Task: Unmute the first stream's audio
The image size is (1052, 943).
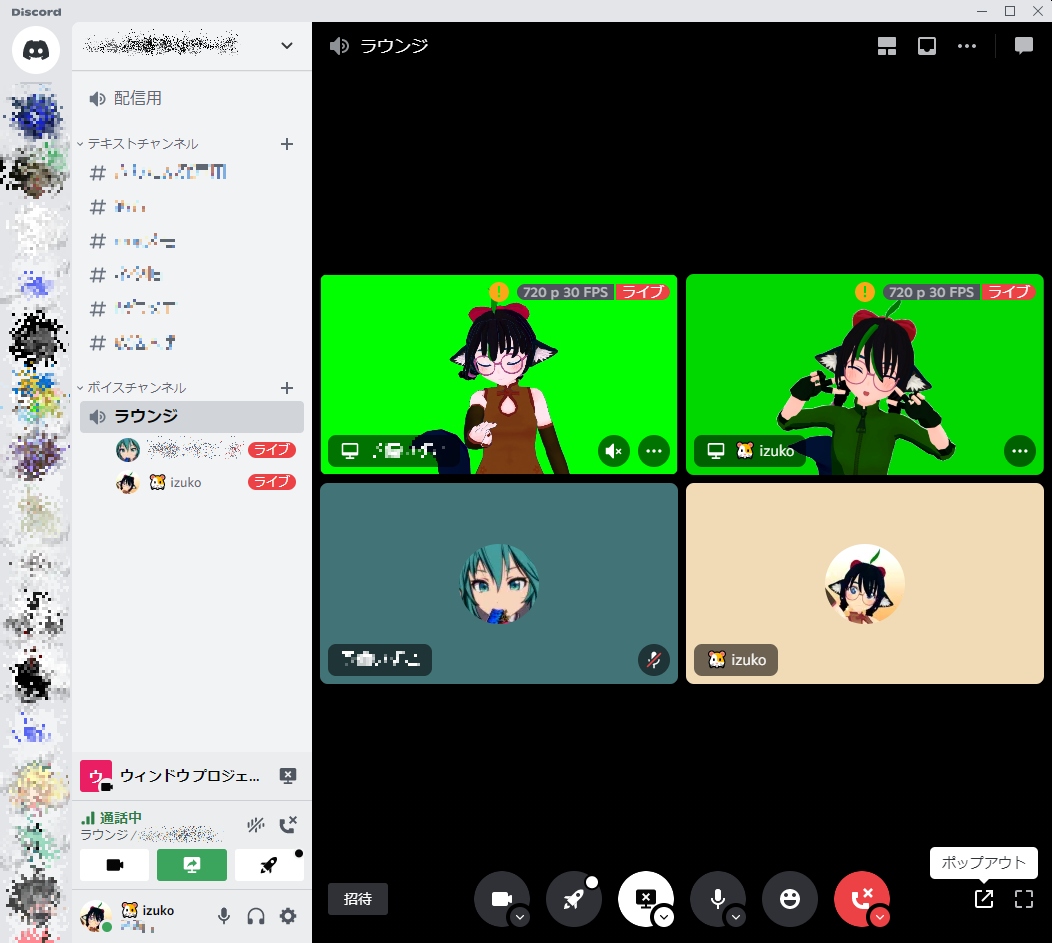Action: [x=613, y=451]
